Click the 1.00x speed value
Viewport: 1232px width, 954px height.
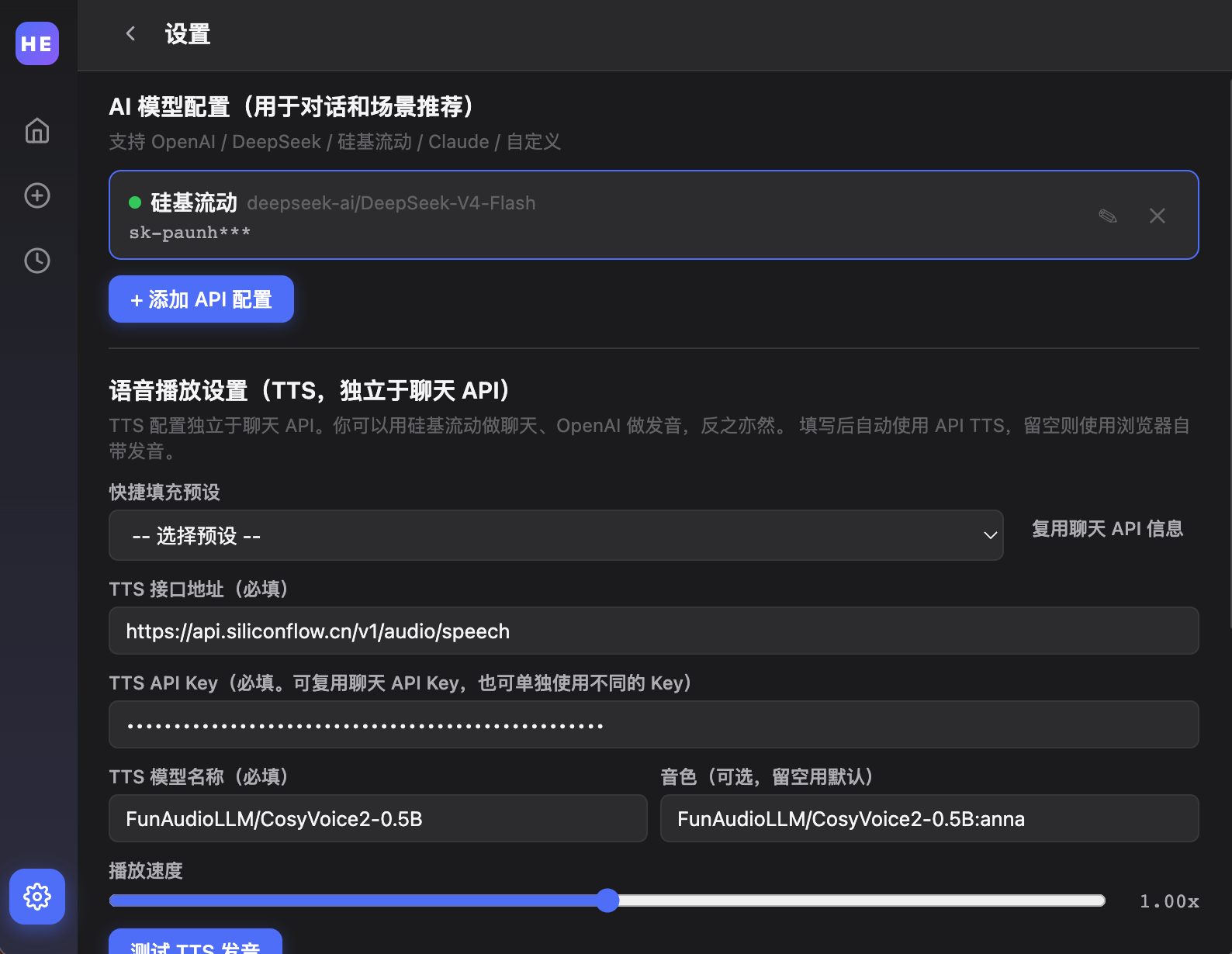[1169, 901]
